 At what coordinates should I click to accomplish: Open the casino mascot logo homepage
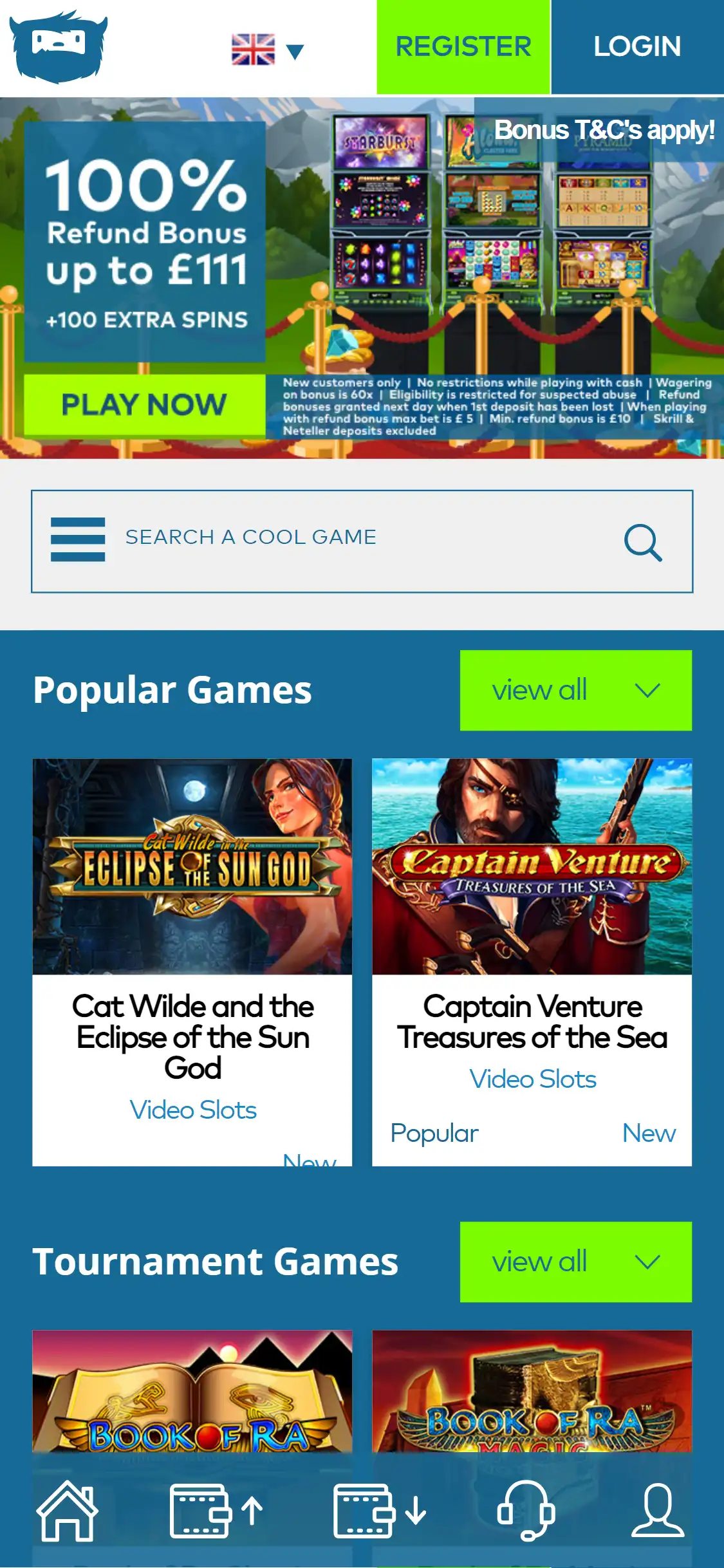[x=59, y=47]
